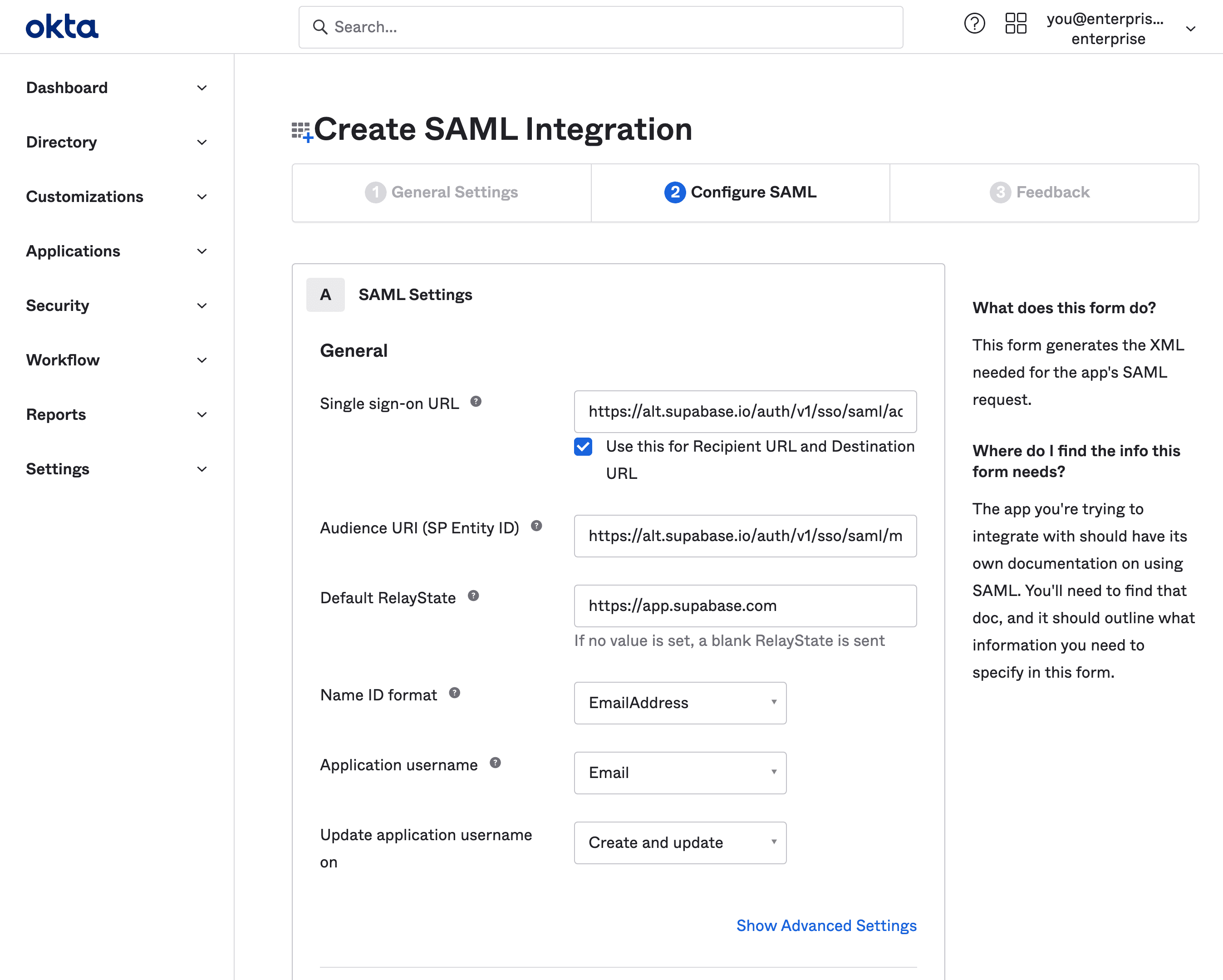Screen dimensions: 1223x980
Task: Click Show Advanced Settings link
Action: 826,925
